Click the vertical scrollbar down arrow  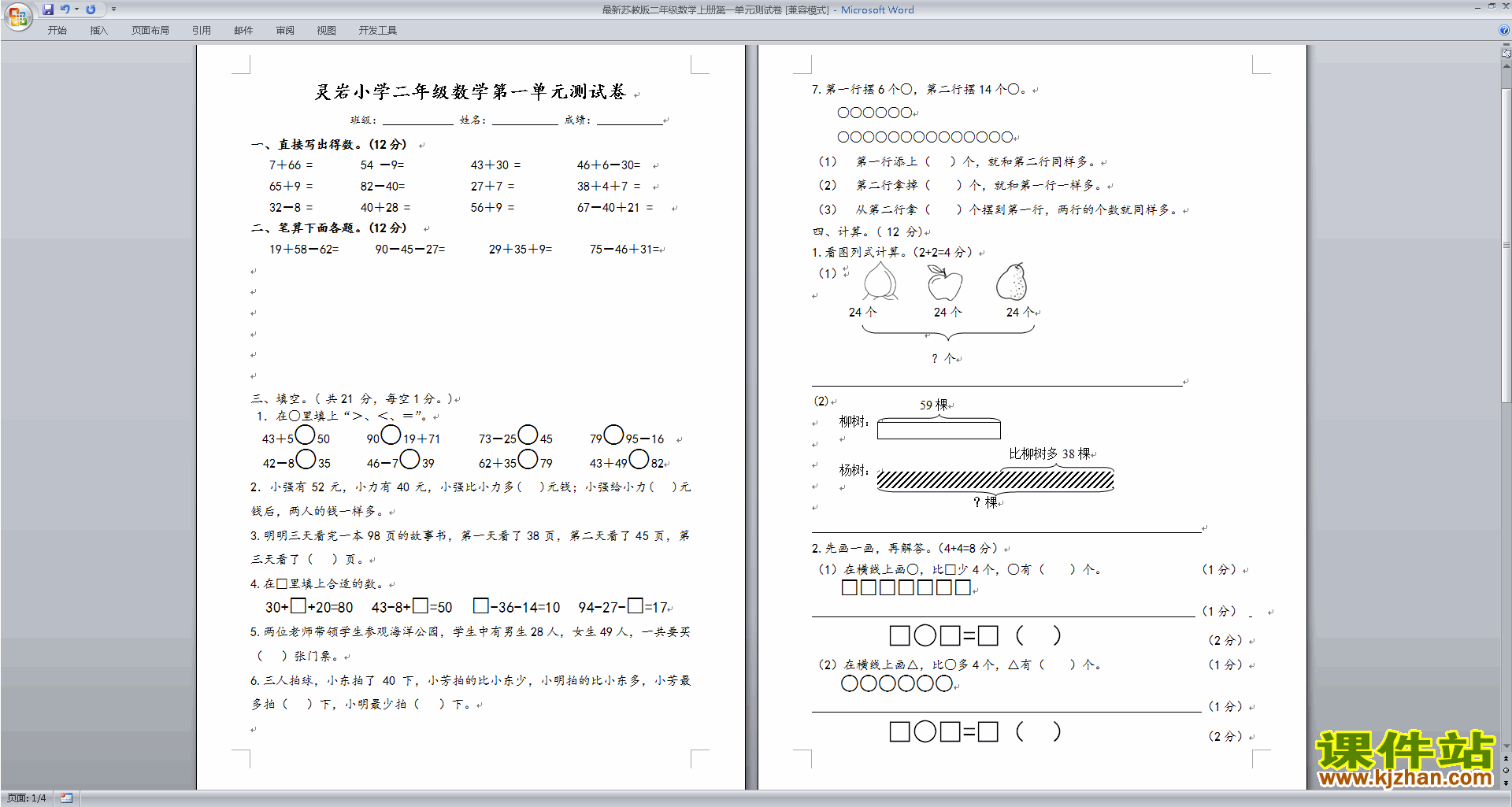(1506, 746)
